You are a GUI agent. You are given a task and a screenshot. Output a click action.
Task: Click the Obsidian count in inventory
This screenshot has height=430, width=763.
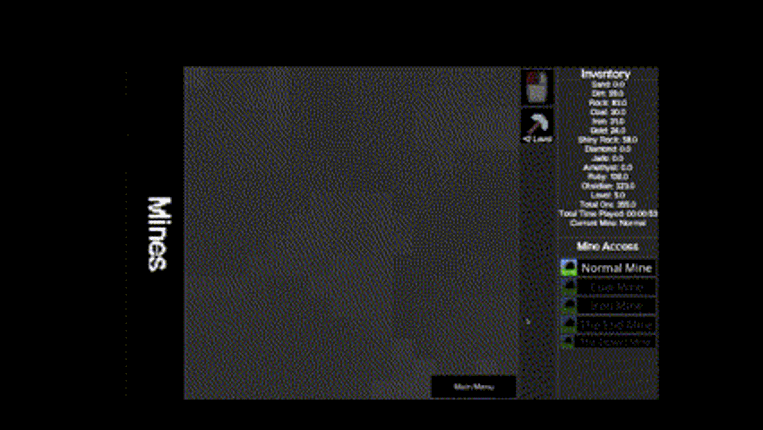[x=608, y=186]
